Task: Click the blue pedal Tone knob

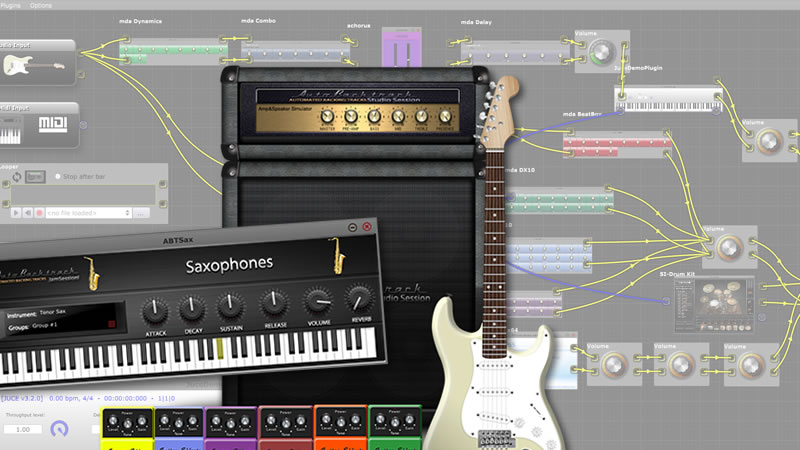Action: click(179, 424)
